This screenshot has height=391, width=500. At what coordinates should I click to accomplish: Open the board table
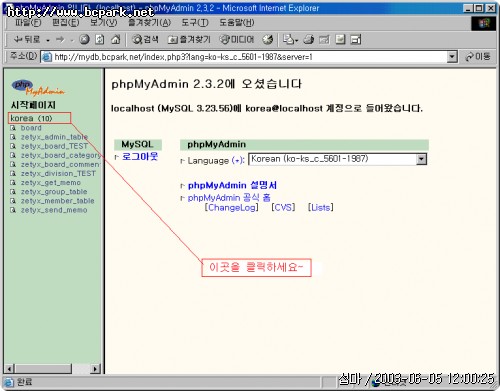(31, 128)
